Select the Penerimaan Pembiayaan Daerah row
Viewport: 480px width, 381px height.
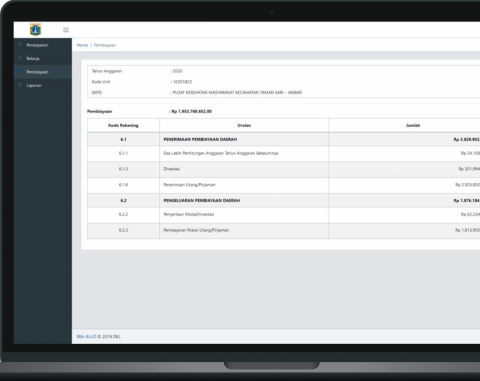coord(284,139)
